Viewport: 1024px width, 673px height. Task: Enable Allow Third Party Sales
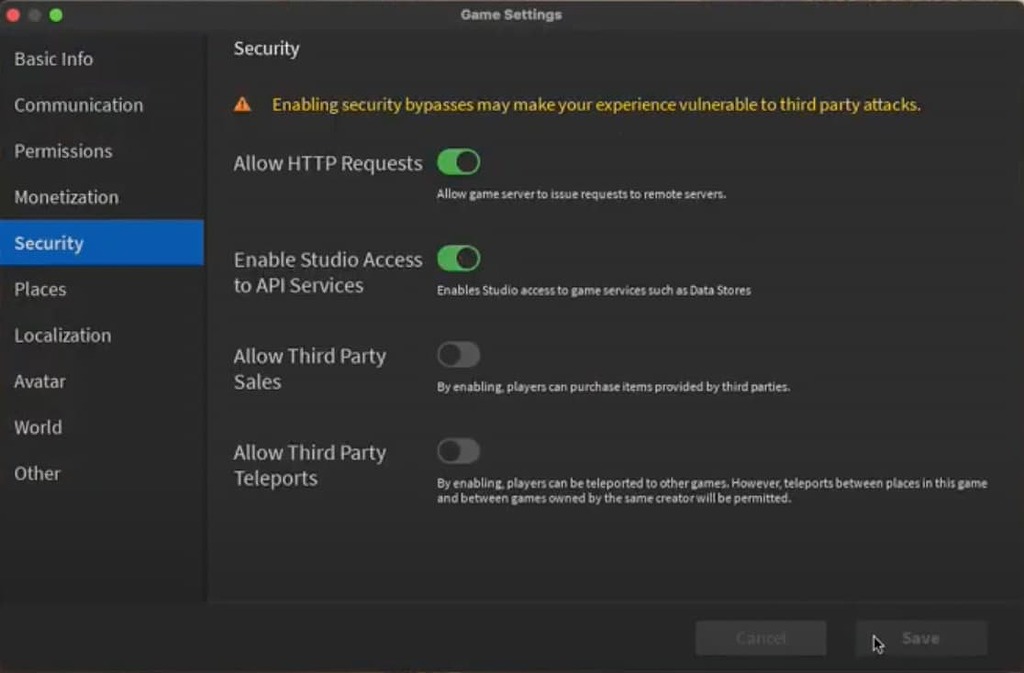coord(458,355)
